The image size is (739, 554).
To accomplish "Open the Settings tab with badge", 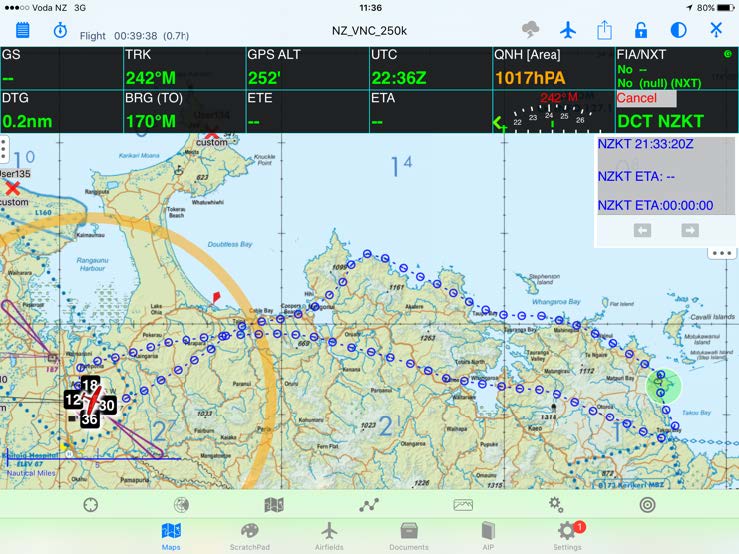I will point(567,536).
